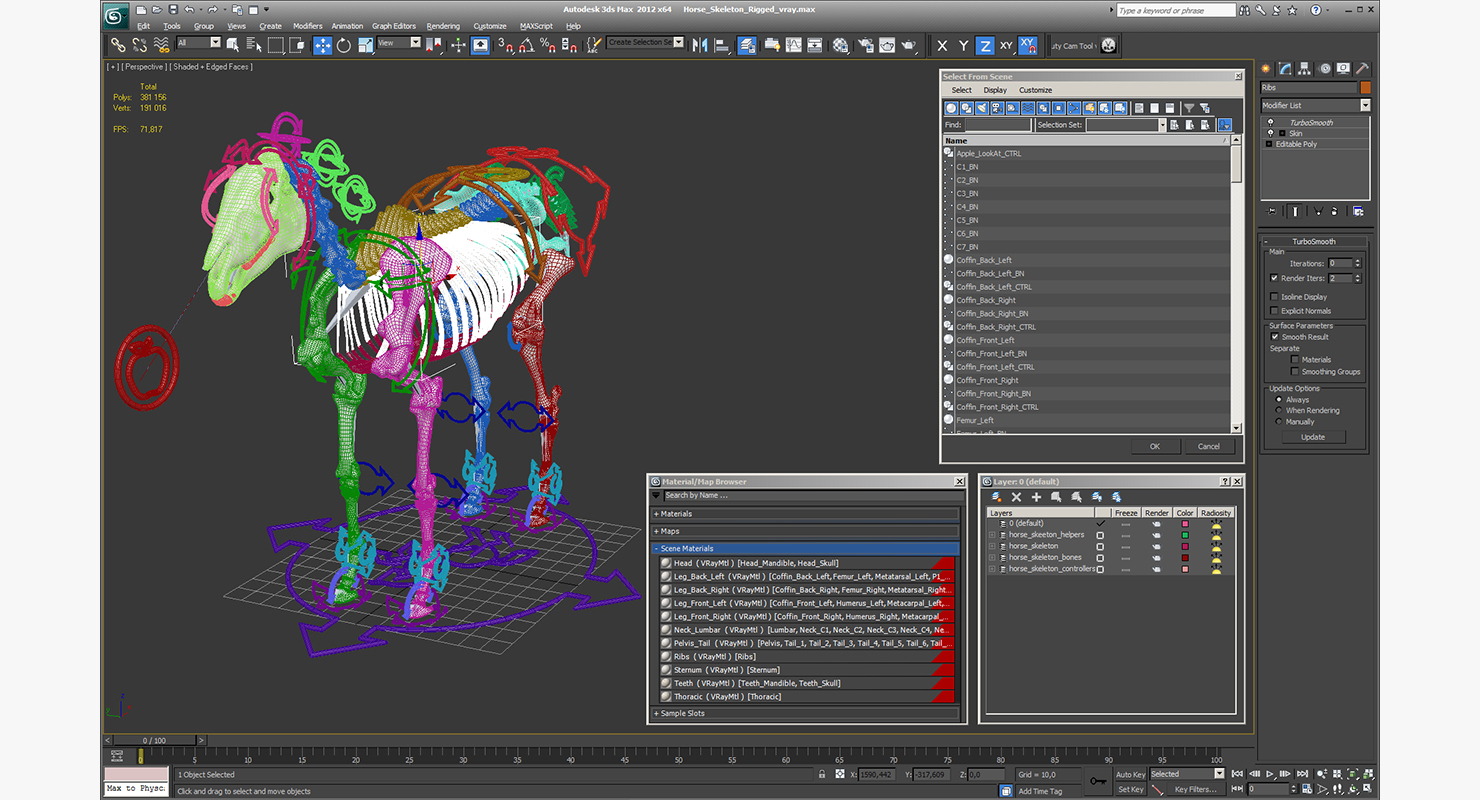The height and width of the screenshot is (800, 1480).
Task: Expand the Maps group in Material Browser
Action: [806, 531]
